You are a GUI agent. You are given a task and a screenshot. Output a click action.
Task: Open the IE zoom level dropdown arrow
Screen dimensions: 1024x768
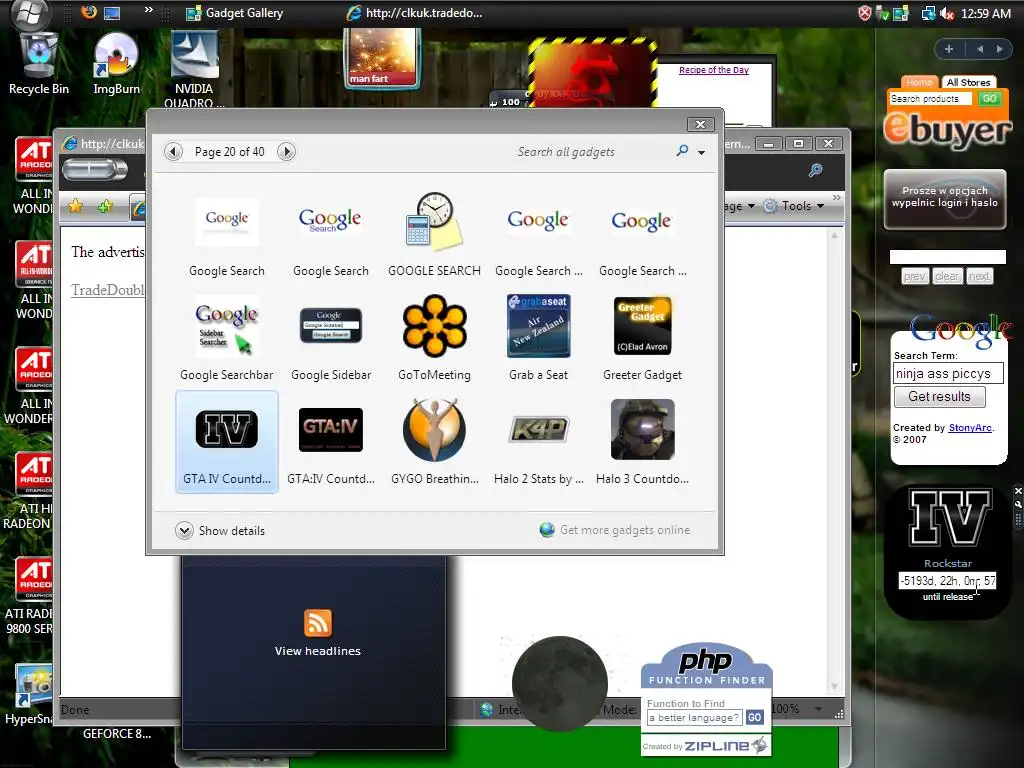[x=818, y=709]
